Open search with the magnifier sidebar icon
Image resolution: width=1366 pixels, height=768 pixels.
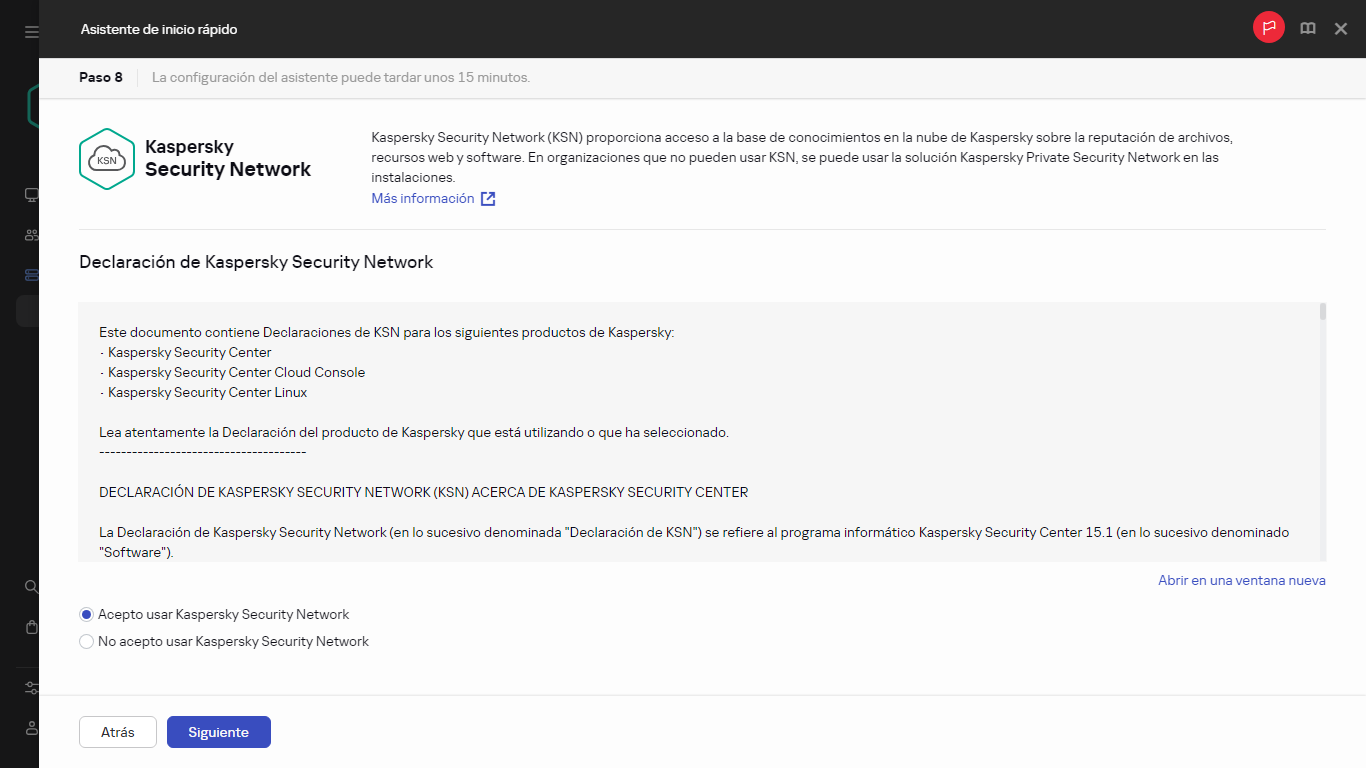point(30,587)
